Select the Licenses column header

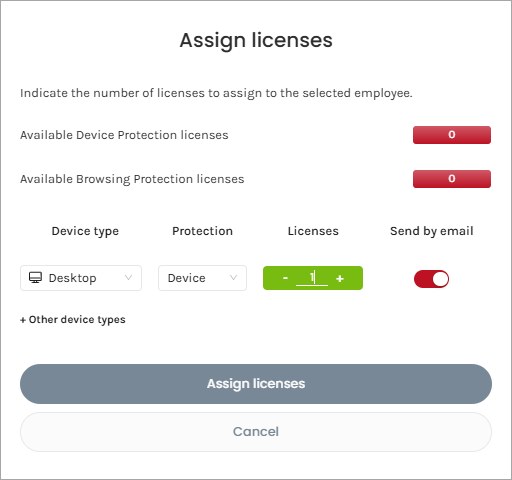point(313,231)
